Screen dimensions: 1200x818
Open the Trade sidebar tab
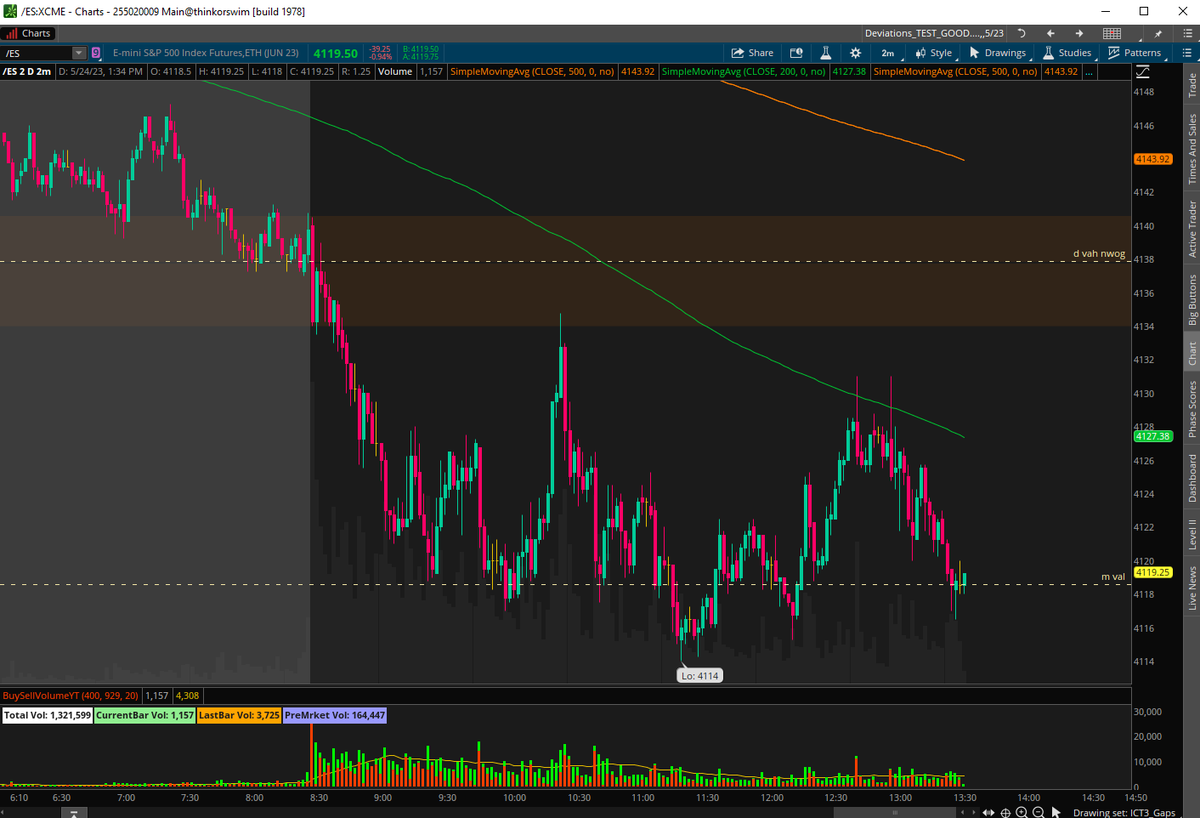[x=1191, y=85]
